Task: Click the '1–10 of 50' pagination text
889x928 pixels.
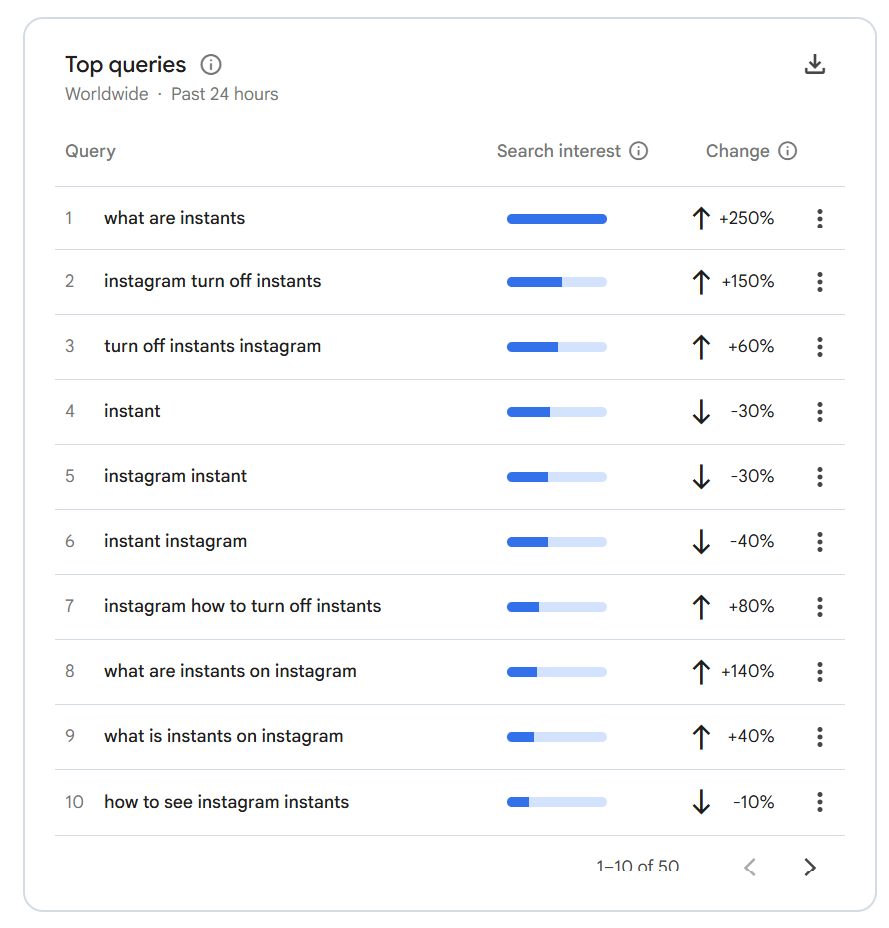Action: pos(637,866)
